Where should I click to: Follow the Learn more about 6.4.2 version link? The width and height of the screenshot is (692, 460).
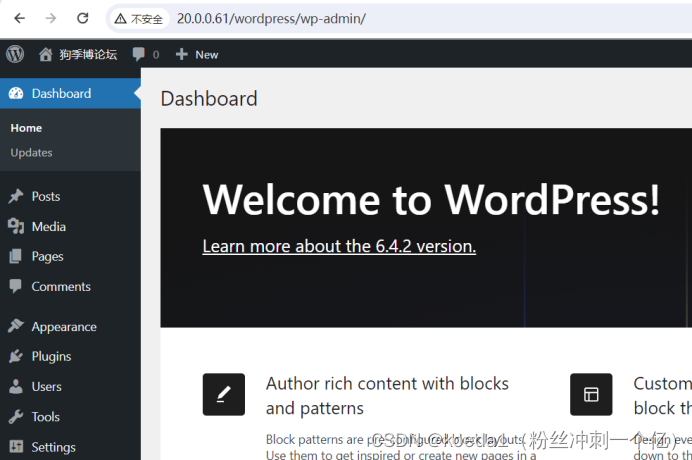[x=339, y=246]
